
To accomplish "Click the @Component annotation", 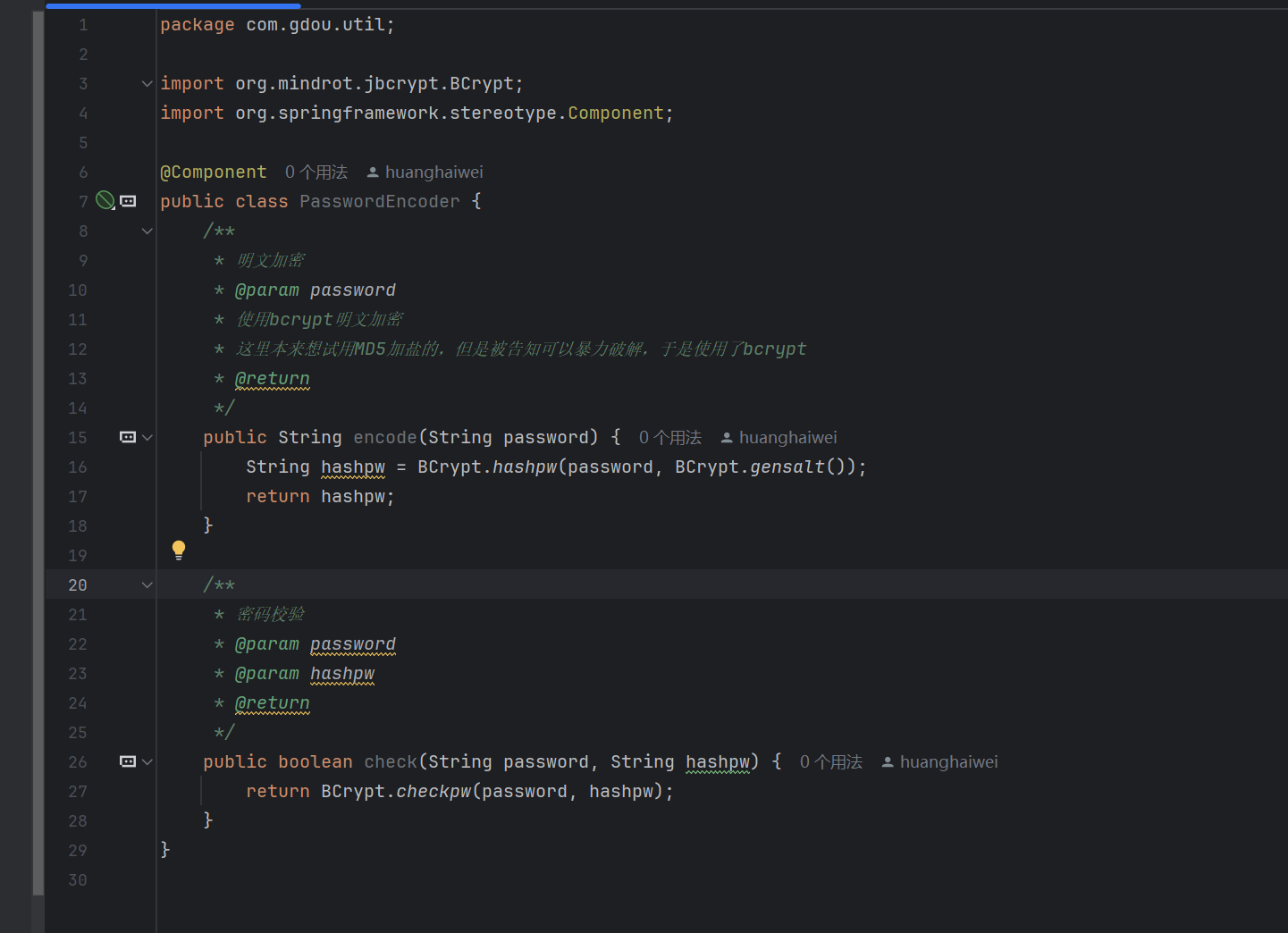I will 214,172.
